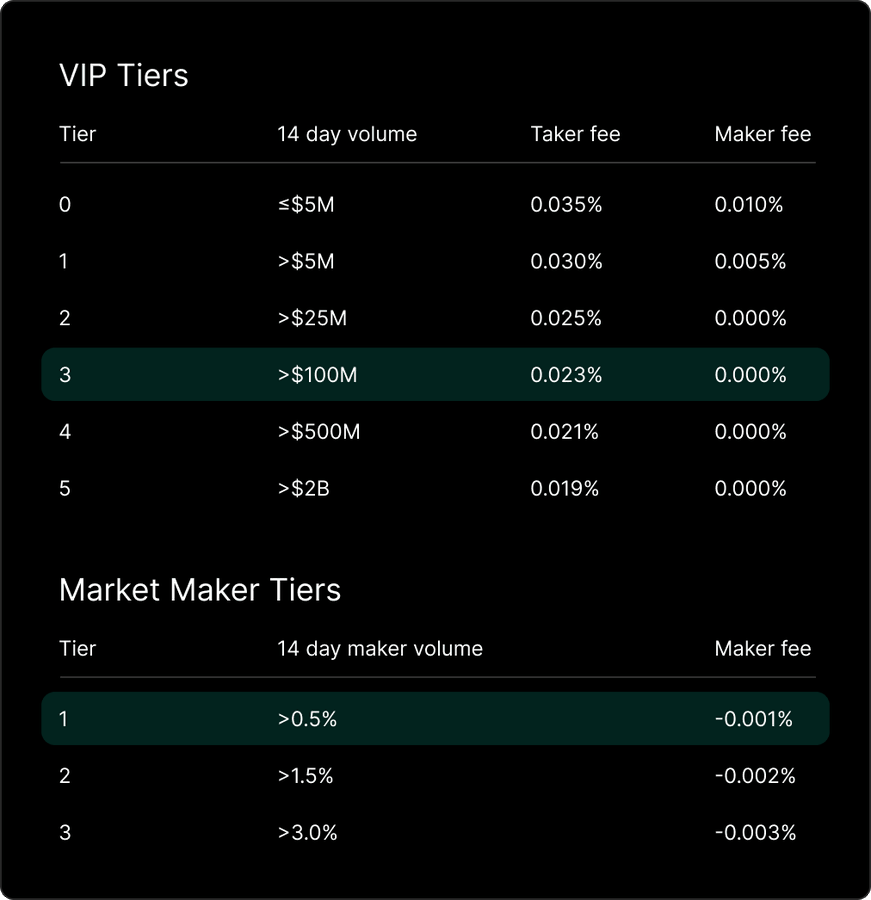871x900 pixels.
Task: Click the VIP Tiers heading
Action: [x=124, y=76]
